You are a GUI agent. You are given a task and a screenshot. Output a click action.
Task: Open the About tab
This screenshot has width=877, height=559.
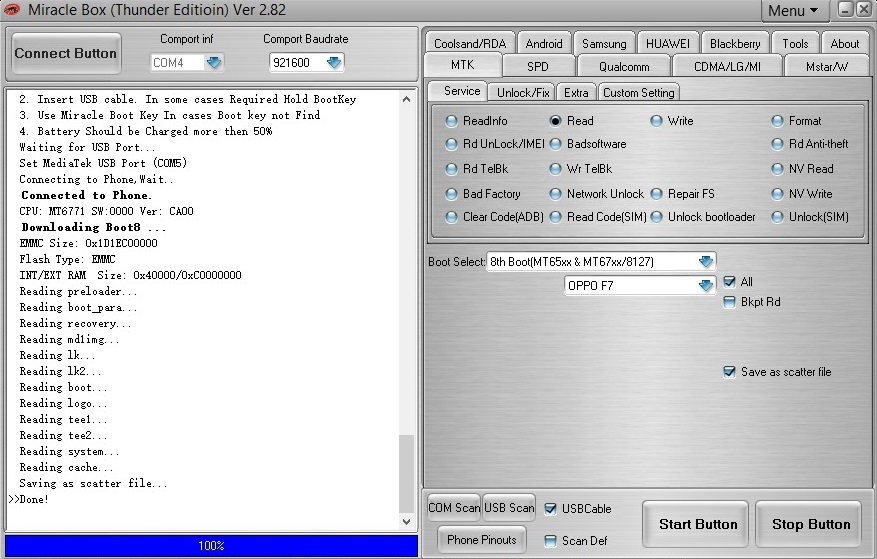pos(845,43)
